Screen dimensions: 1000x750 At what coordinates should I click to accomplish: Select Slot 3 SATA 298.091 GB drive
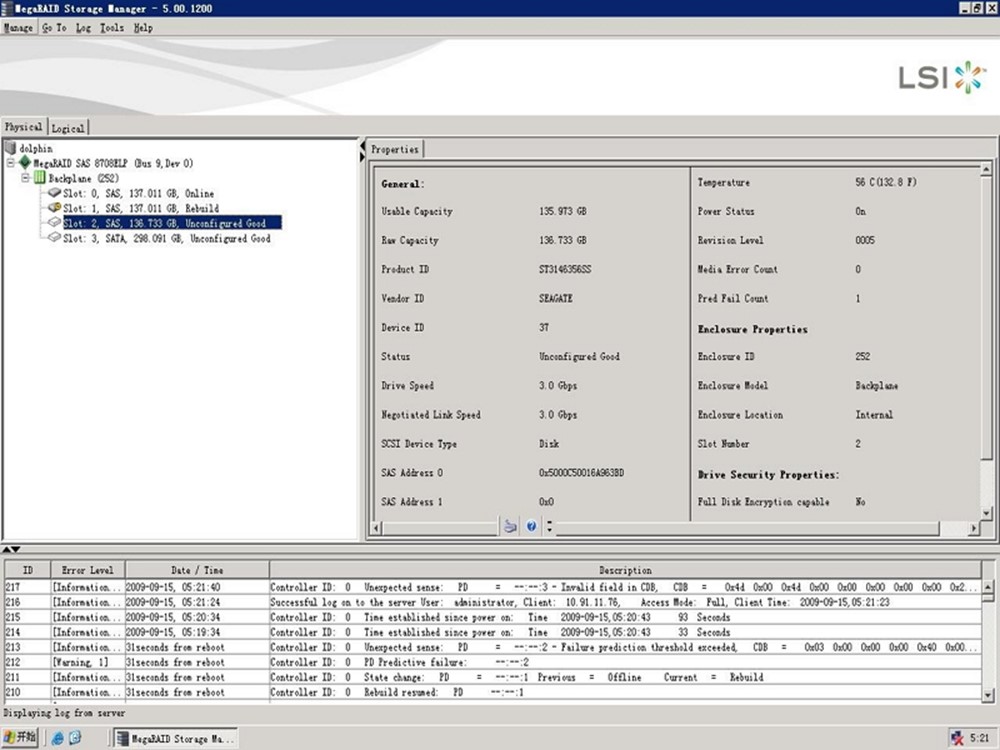click(166, 239)
